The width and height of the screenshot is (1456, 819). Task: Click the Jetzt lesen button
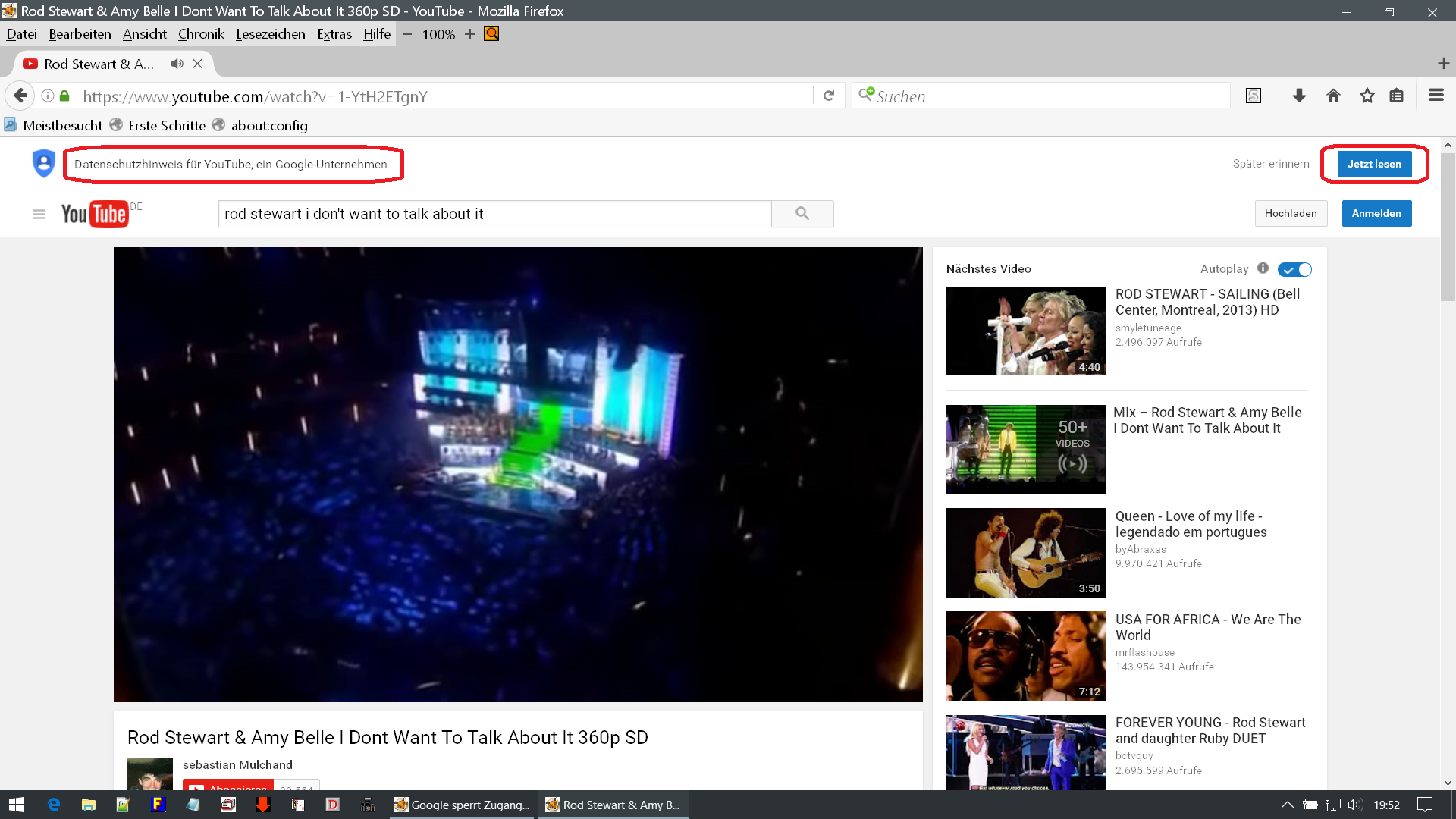click(1373, 164)
